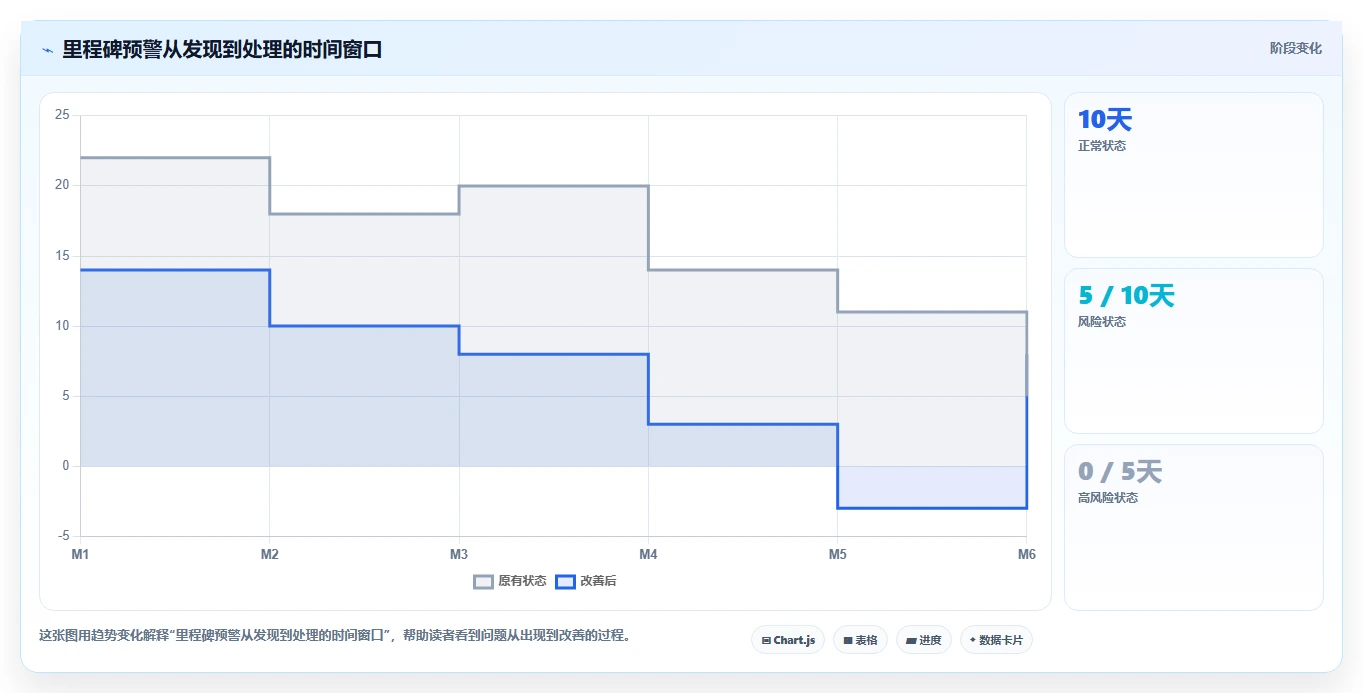This screenshot has width=1363, height=693.
Task: Click the M1 x-axis label
Action: pos(80,554)
